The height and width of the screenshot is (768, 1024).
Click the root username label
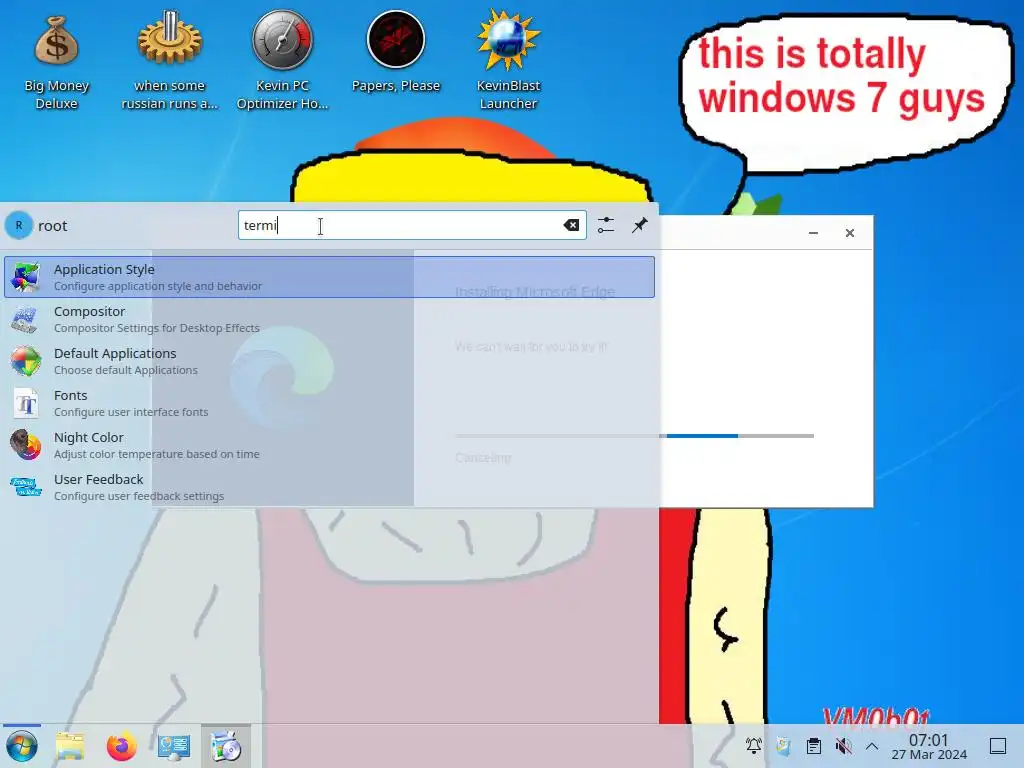tap(53, 226)
